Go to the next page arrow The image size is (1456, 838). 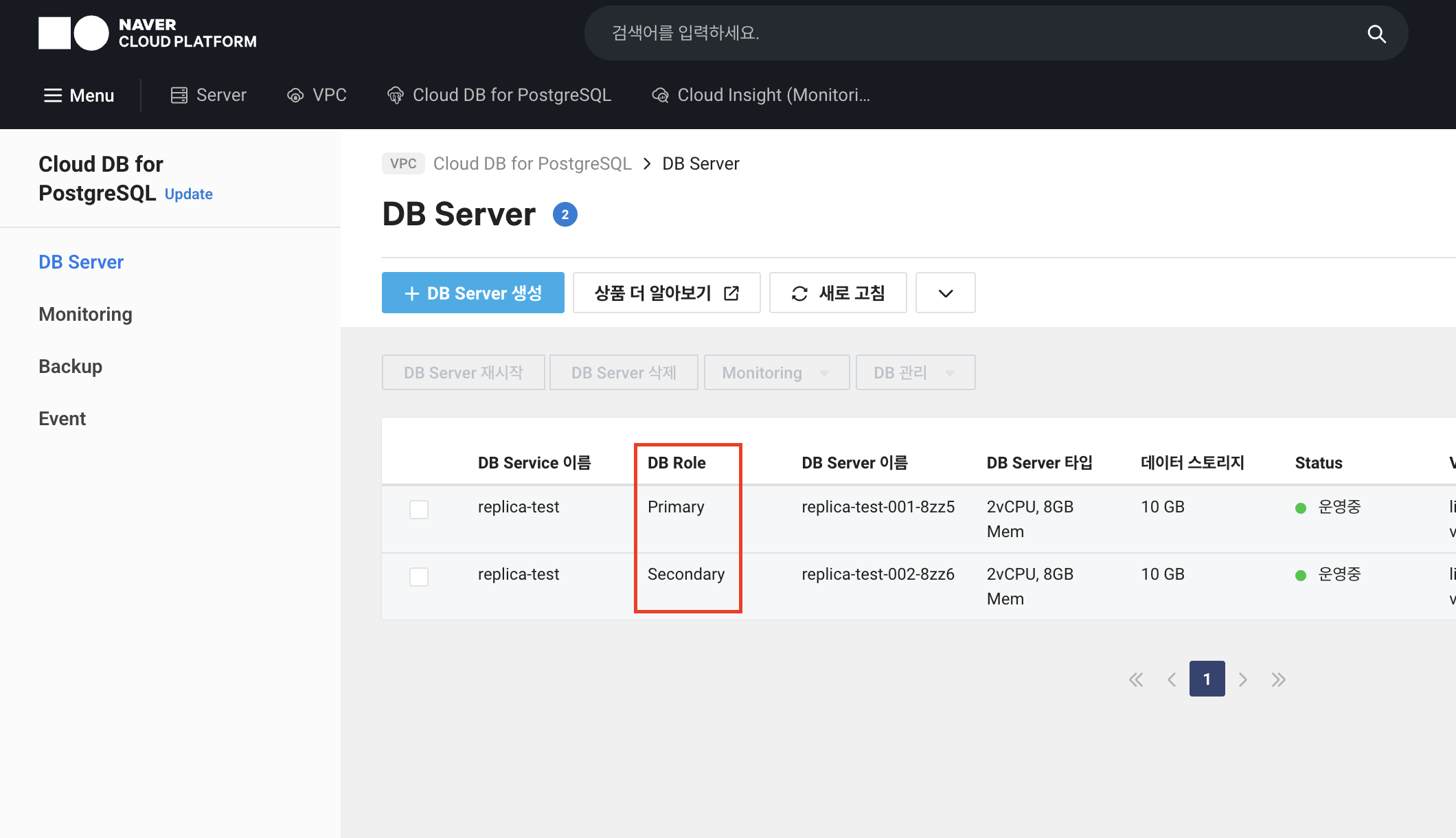pyautogui.click(x=1243, y=679)
